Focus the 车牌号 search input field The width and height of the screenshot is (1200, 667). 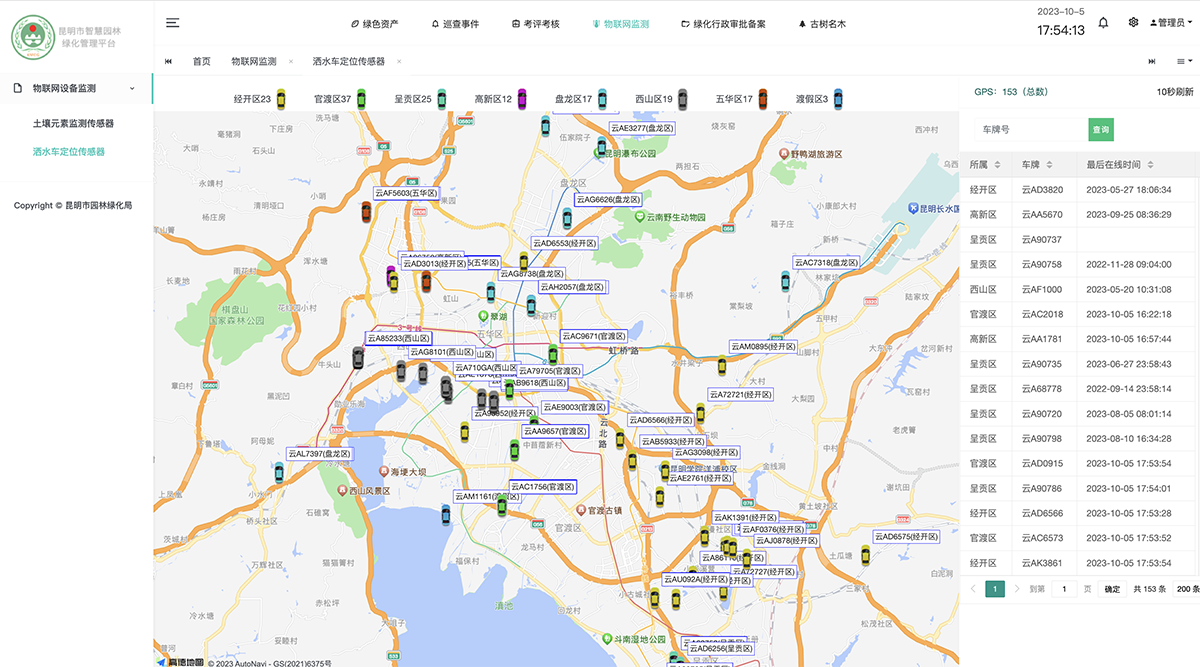point(1030,130)
